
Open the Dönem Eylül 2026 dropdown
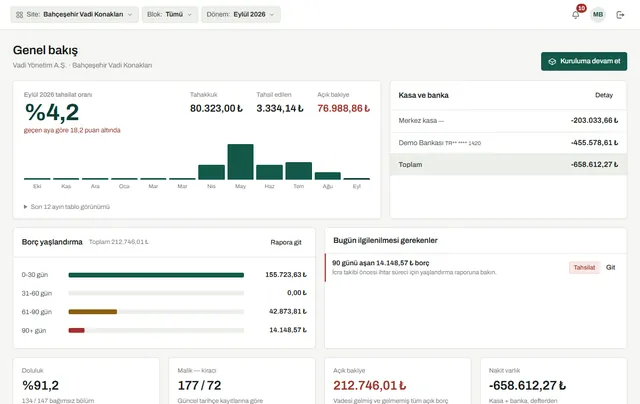[240, 14]
